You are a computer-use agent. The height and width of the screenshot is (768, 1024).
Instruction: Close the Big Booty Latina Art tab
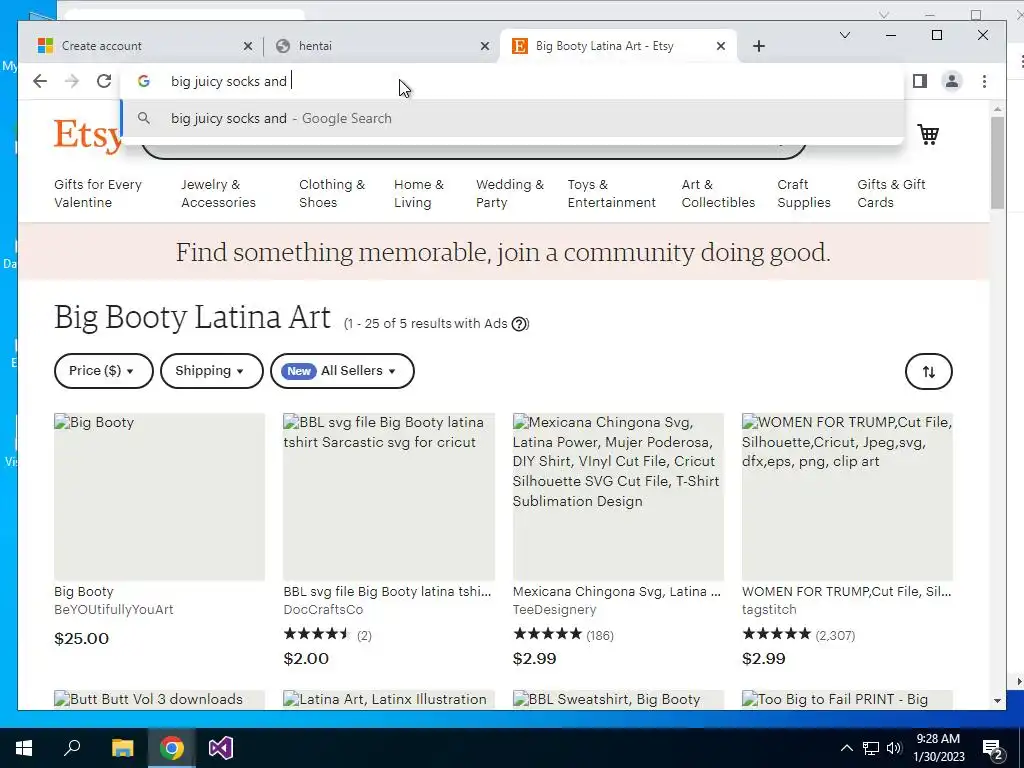[720, 46]
